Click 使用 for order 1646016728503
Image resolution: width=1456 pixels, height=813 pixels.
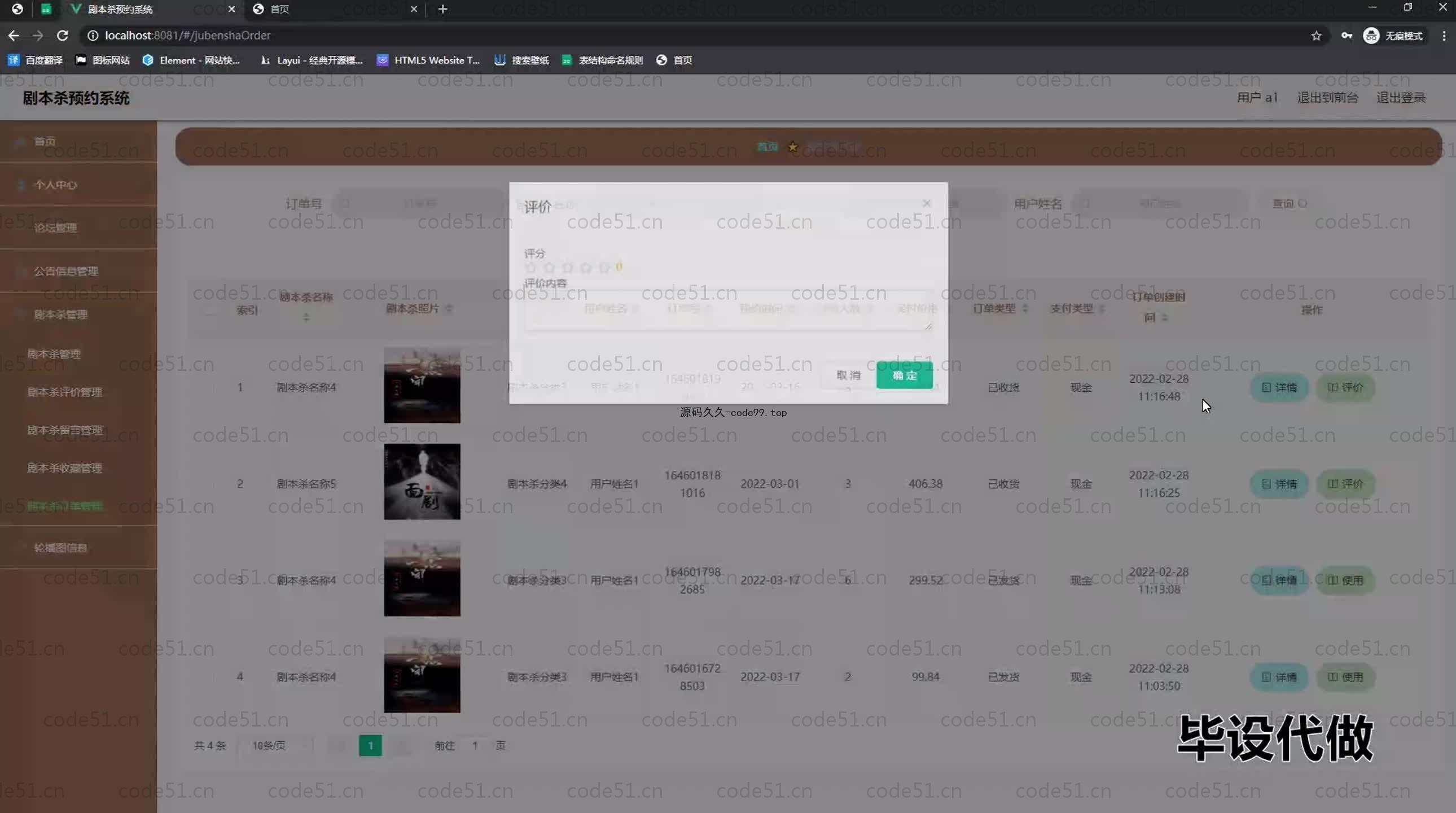[1345, 677]
